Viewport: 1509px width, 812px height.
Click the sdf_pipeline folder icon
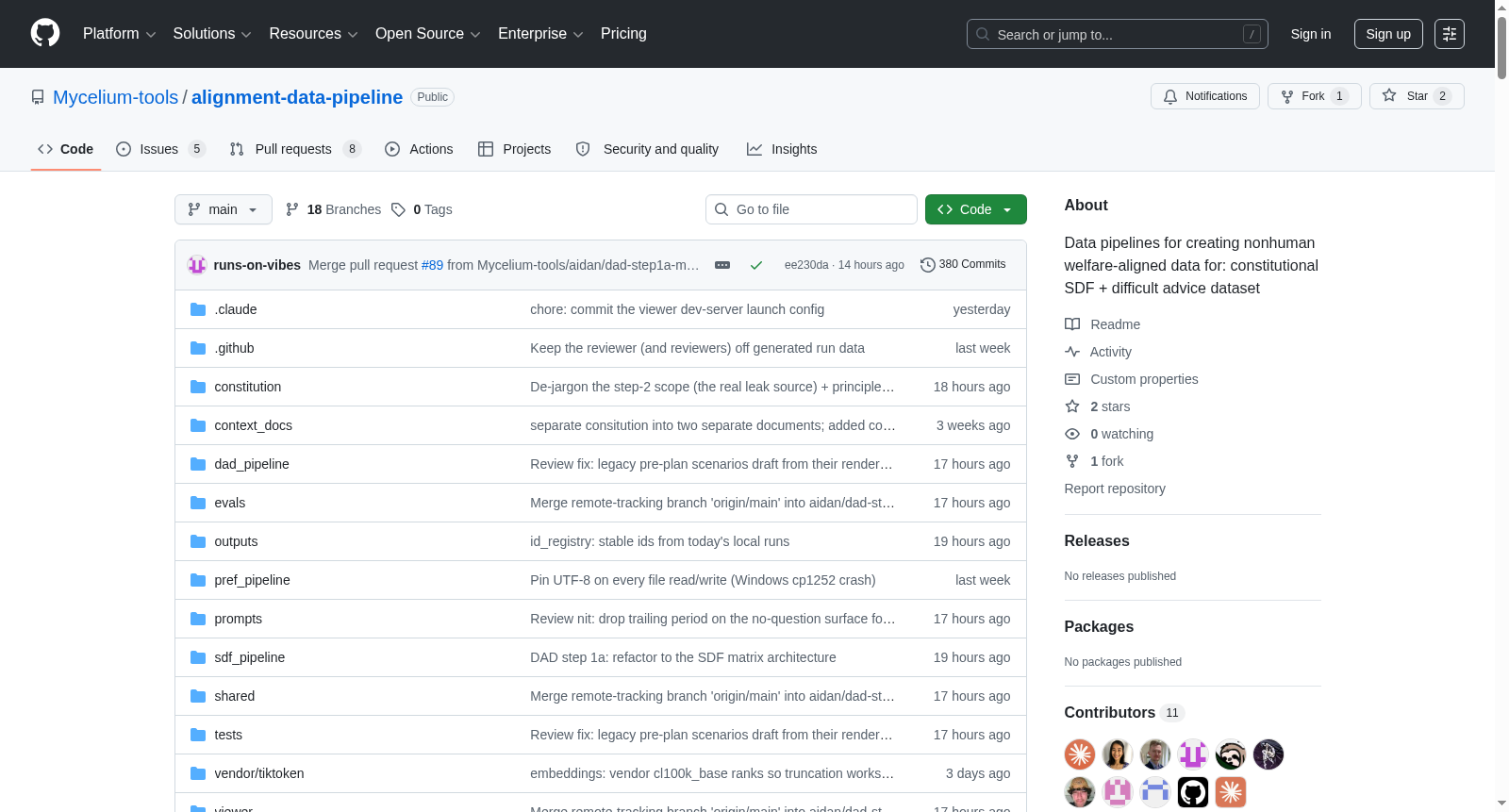point(198,657)
